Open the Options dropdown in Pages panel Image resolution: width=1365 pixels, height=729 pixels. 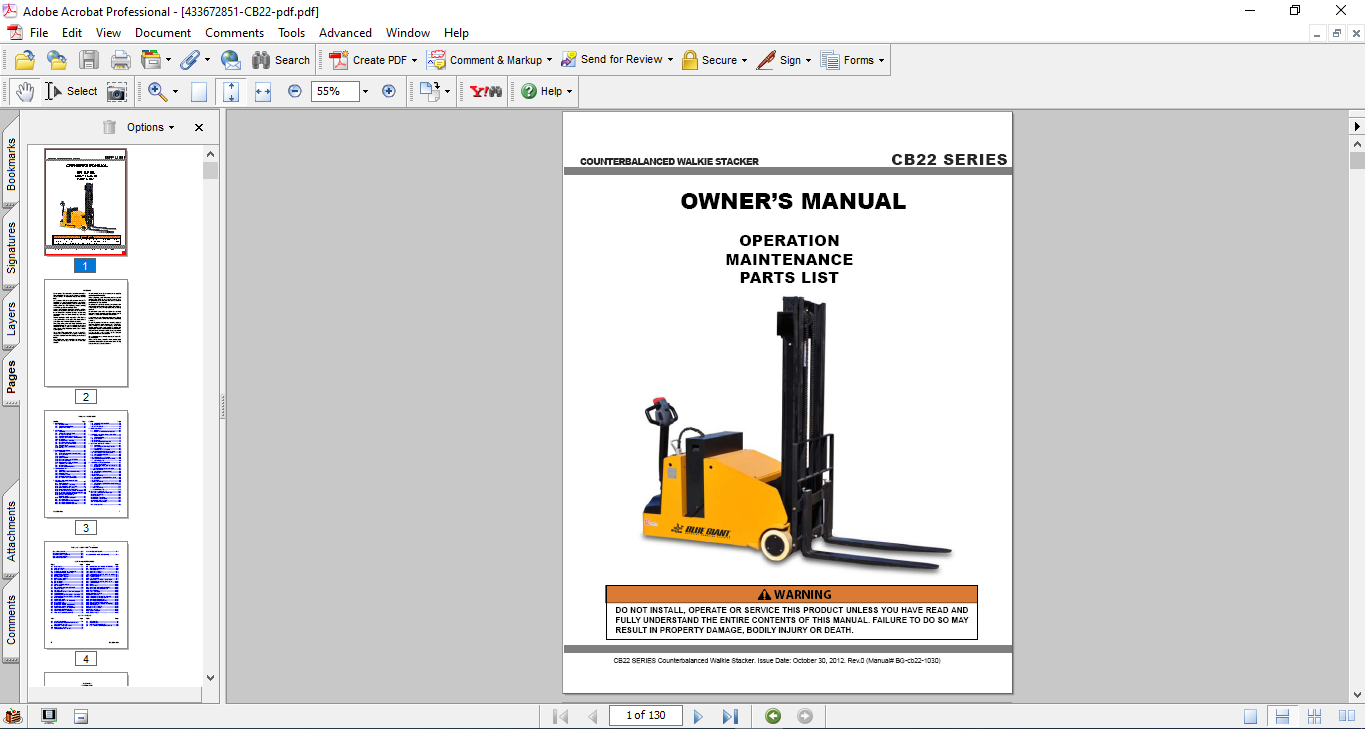(150, 127)
